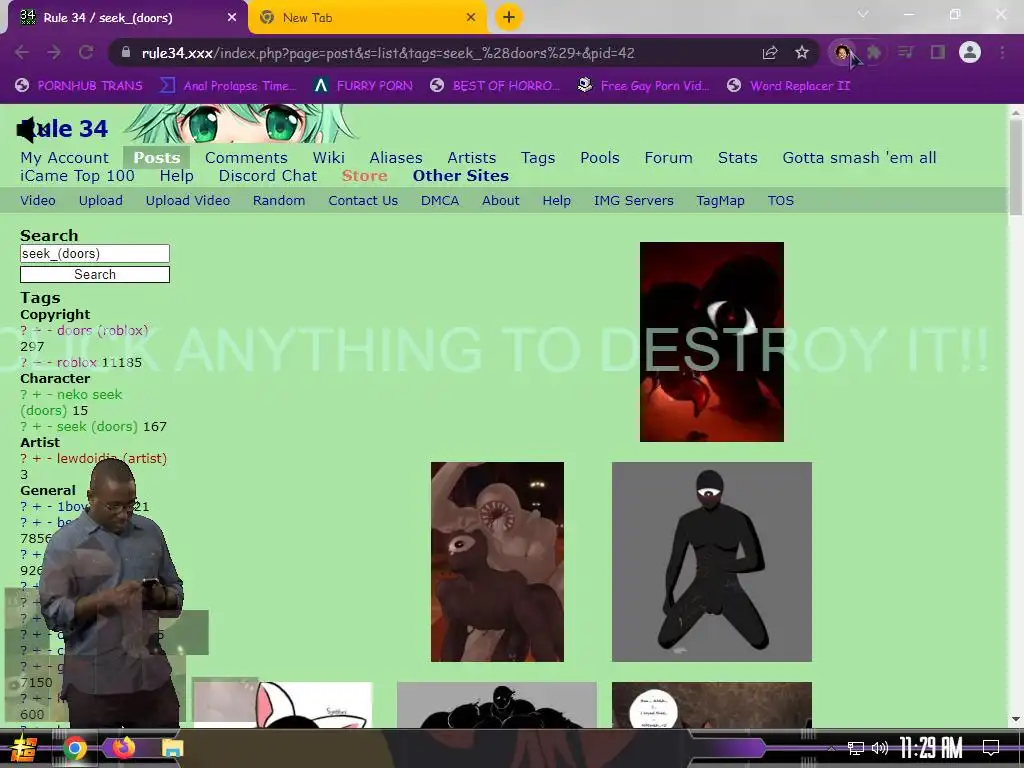Open Gotta smash 'em all link

859,157
